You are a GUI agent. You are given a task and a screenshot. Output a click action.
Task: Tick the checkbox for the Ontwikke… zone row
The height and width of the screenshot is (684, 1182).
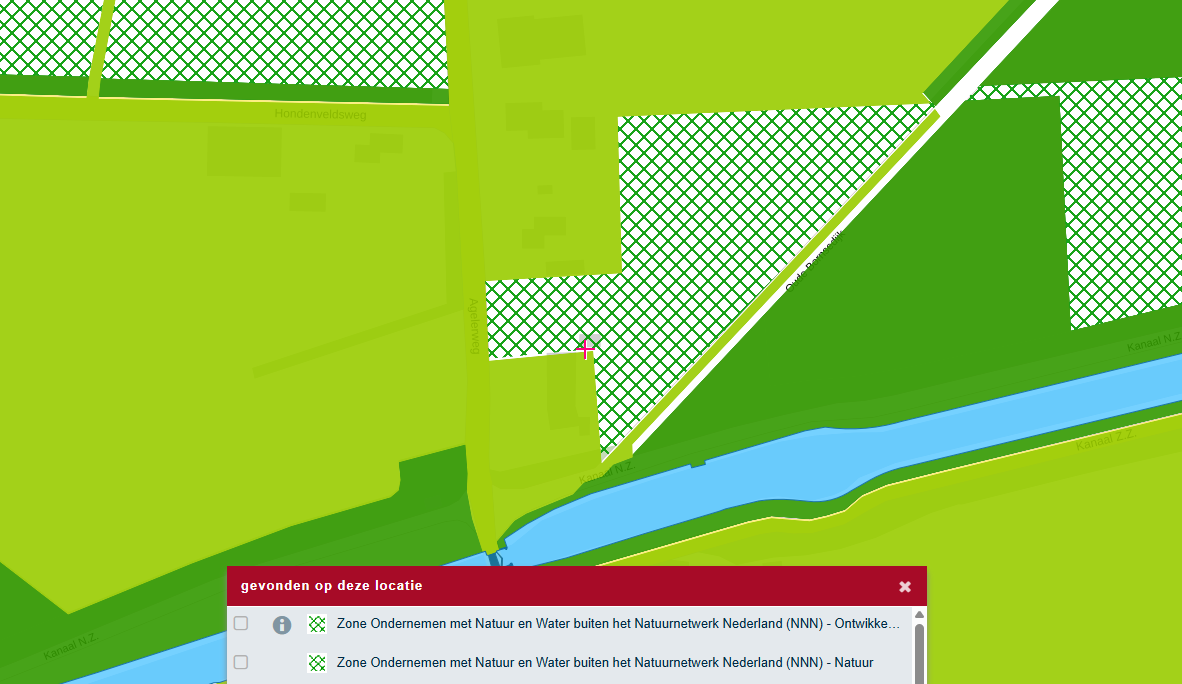[240, 624]
